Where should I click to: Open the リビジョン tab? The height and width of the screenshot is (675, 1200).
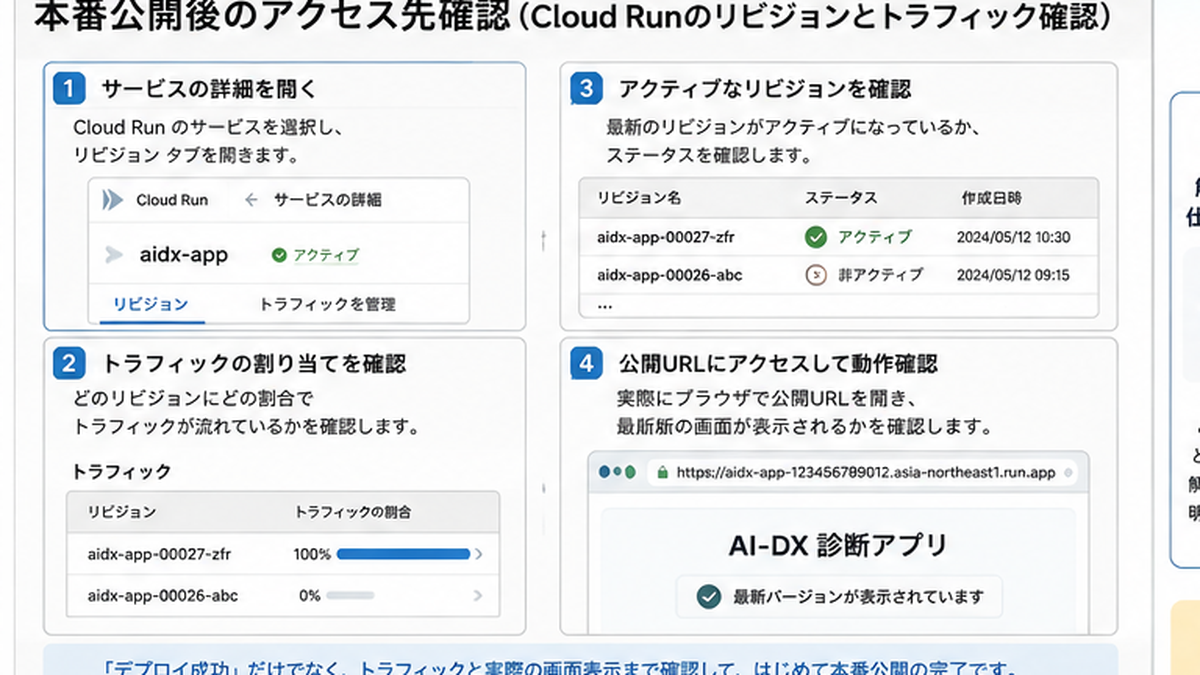point(151,304)
